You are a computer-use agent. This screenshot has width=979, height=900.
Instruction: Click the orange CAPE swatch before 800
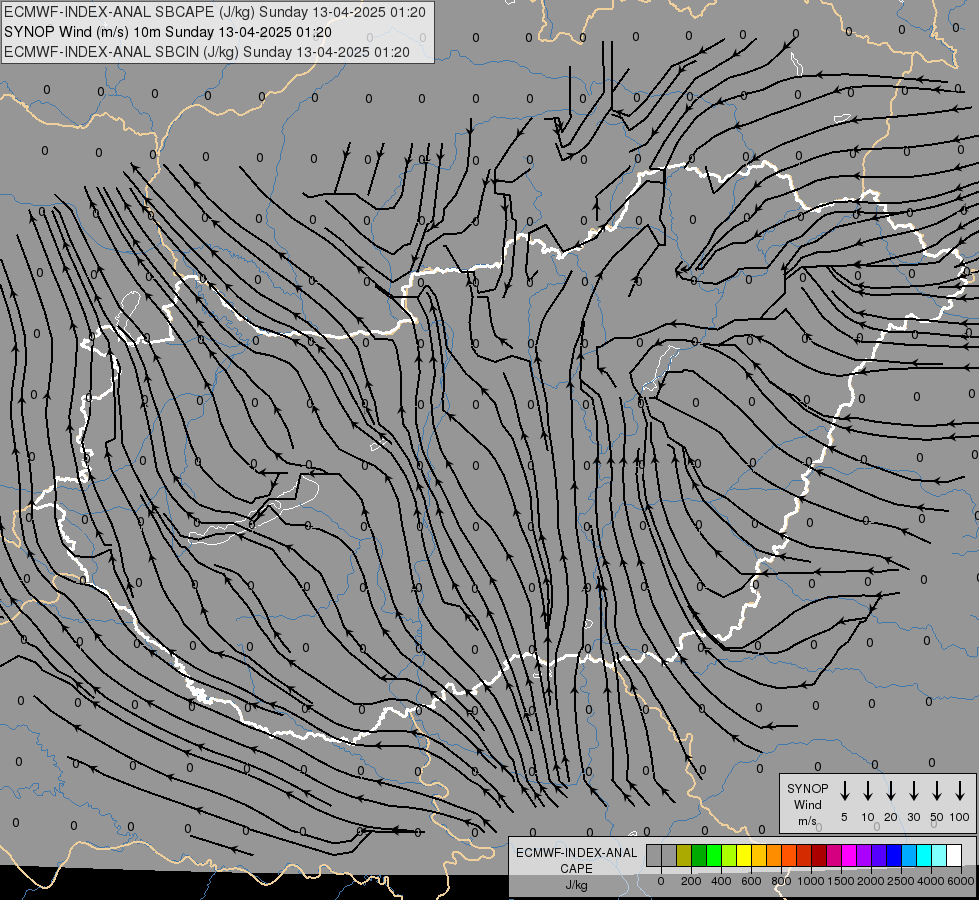pos(774,855)
